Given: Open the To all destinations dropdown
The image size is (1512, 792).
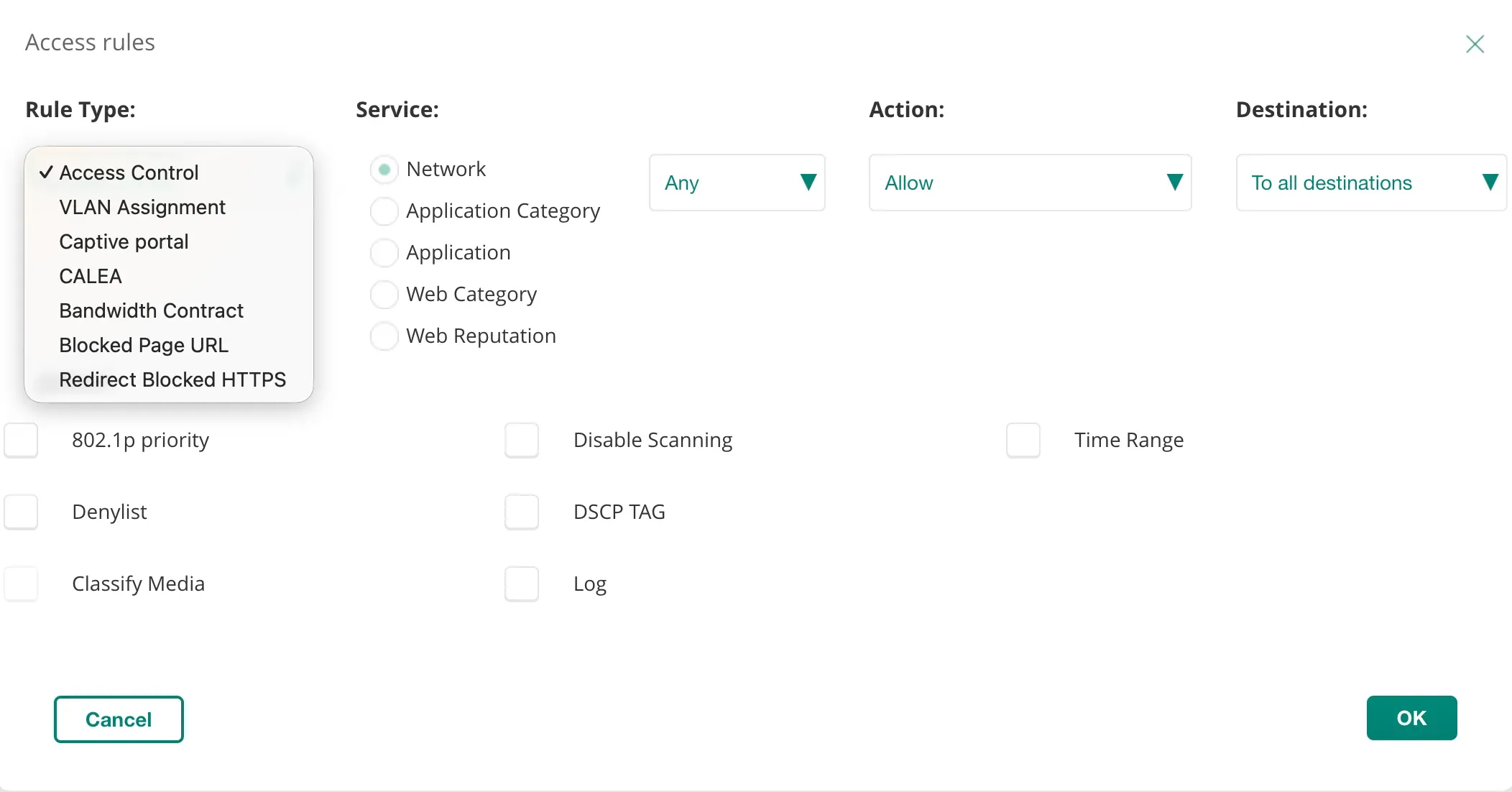Looking at the screenshot, I should (1370, 183).
